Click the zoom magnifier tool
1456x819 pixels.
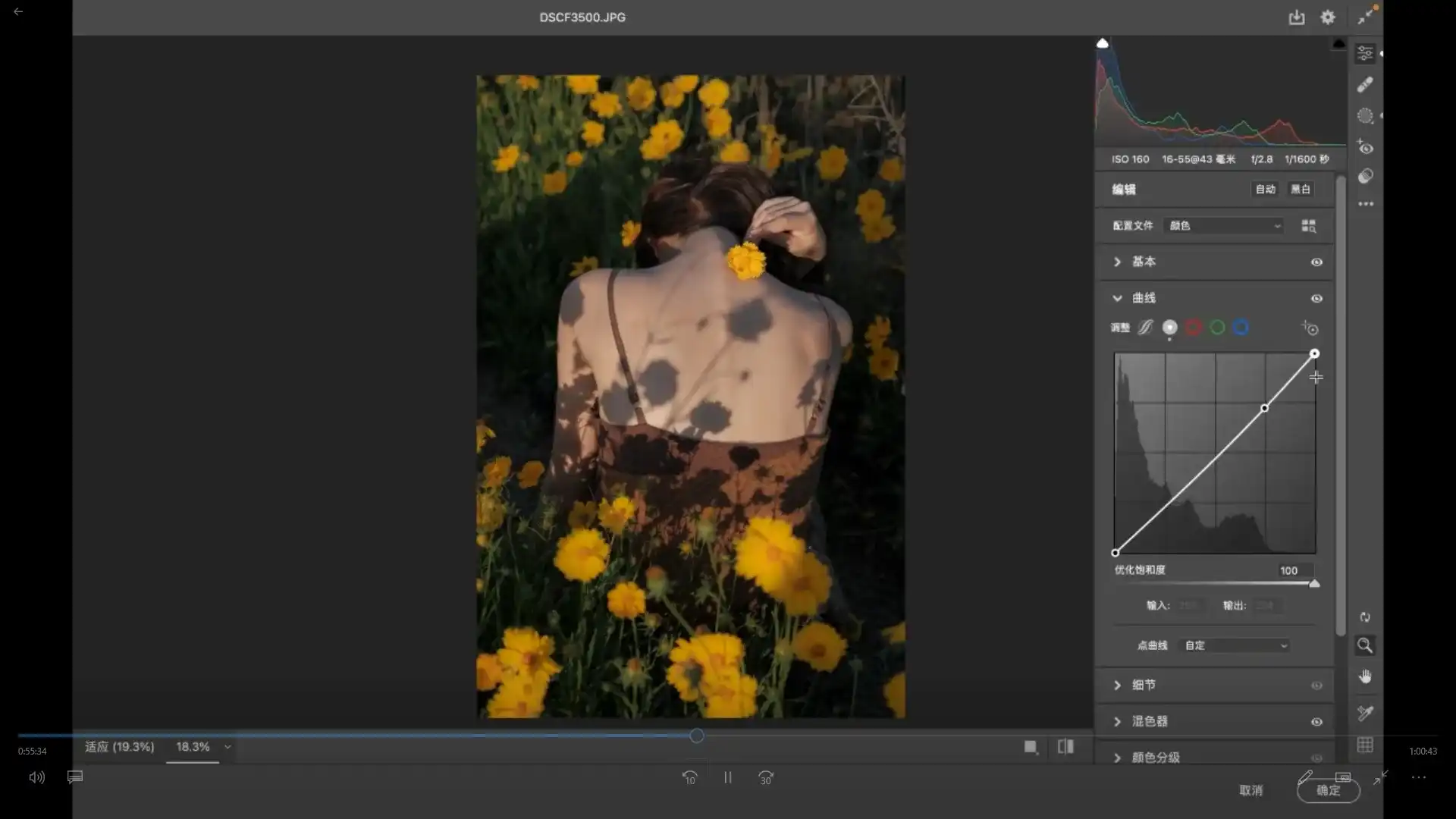tap(1365, 645)
